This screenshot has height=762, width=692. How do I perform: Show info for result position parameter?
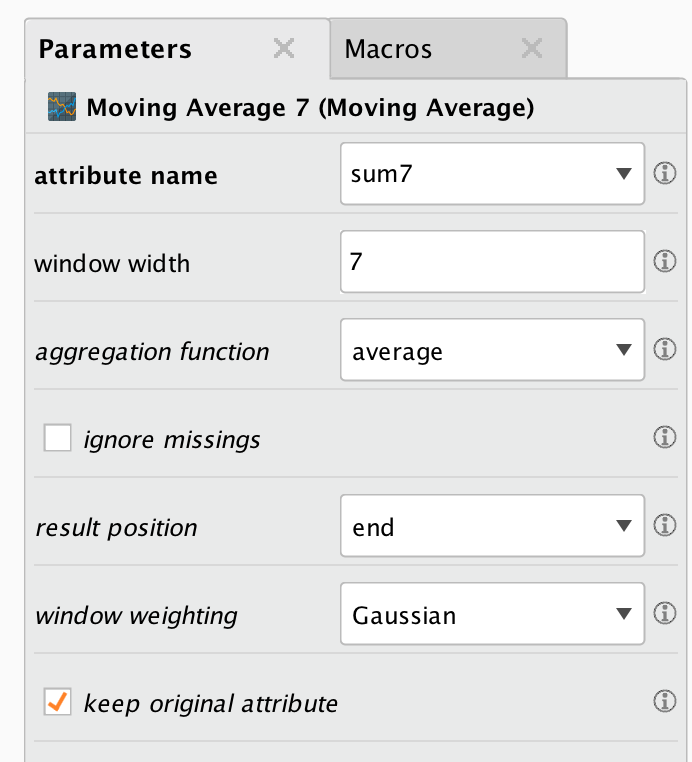point(664,525)
